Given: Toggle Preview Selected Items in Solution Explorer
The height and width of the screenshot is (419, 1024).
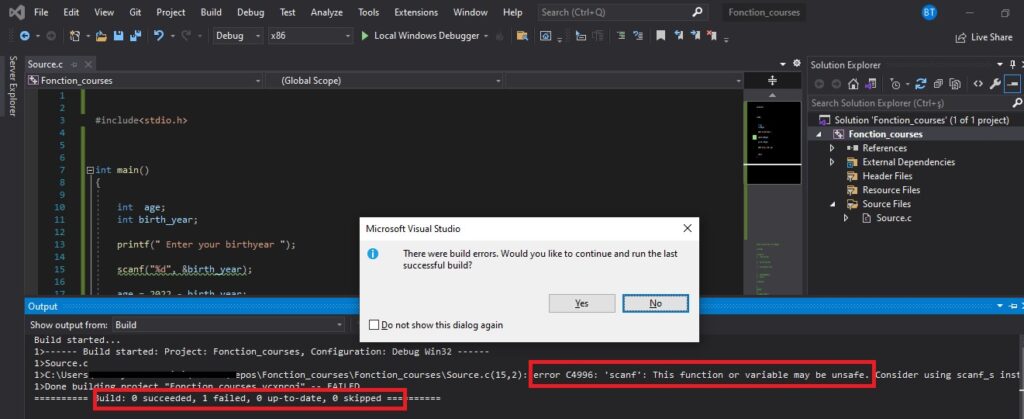Looking at the screenshot, I should (x=1012, y=84).
